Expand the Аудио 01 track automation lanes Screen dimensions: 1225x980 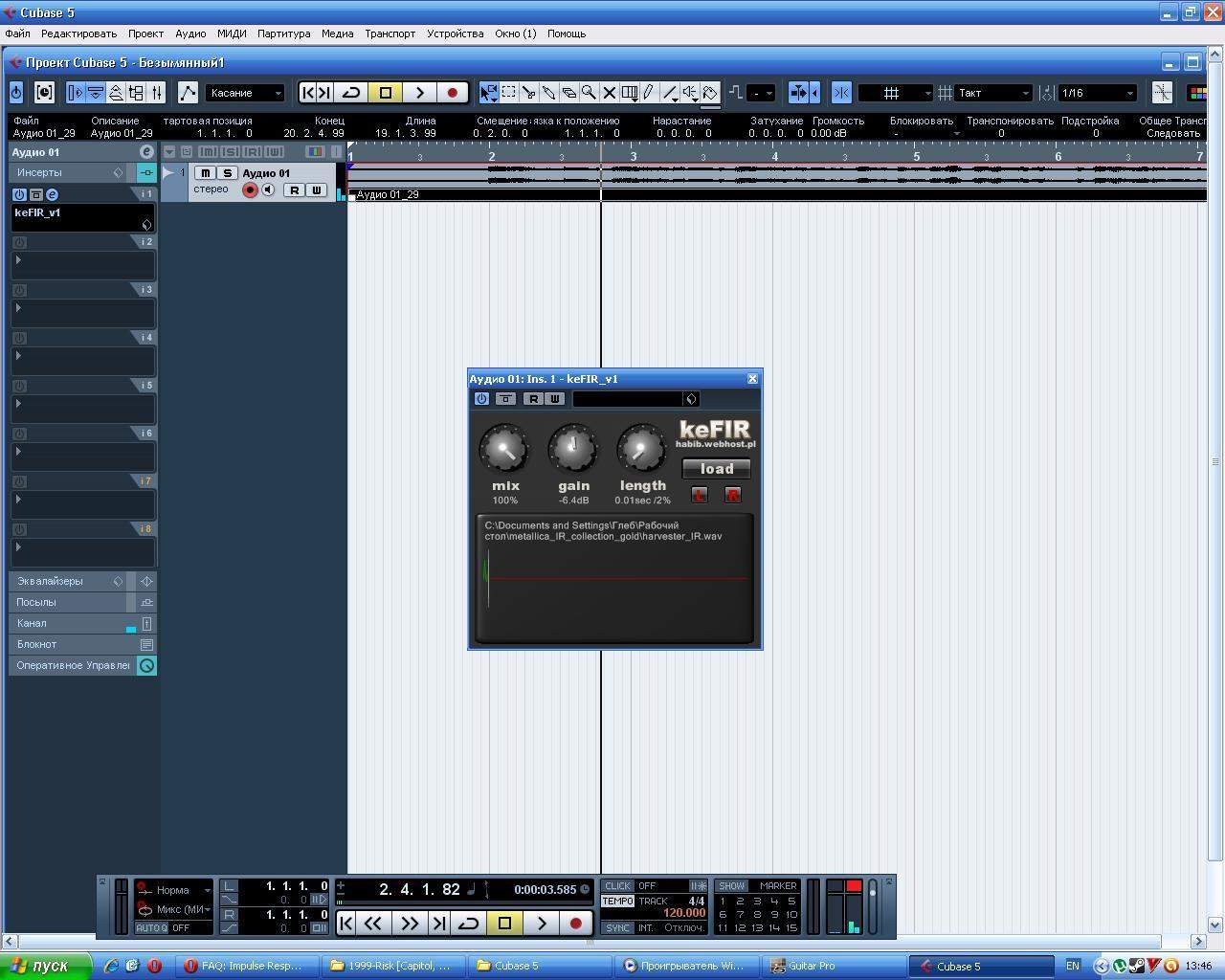(168, 173)
